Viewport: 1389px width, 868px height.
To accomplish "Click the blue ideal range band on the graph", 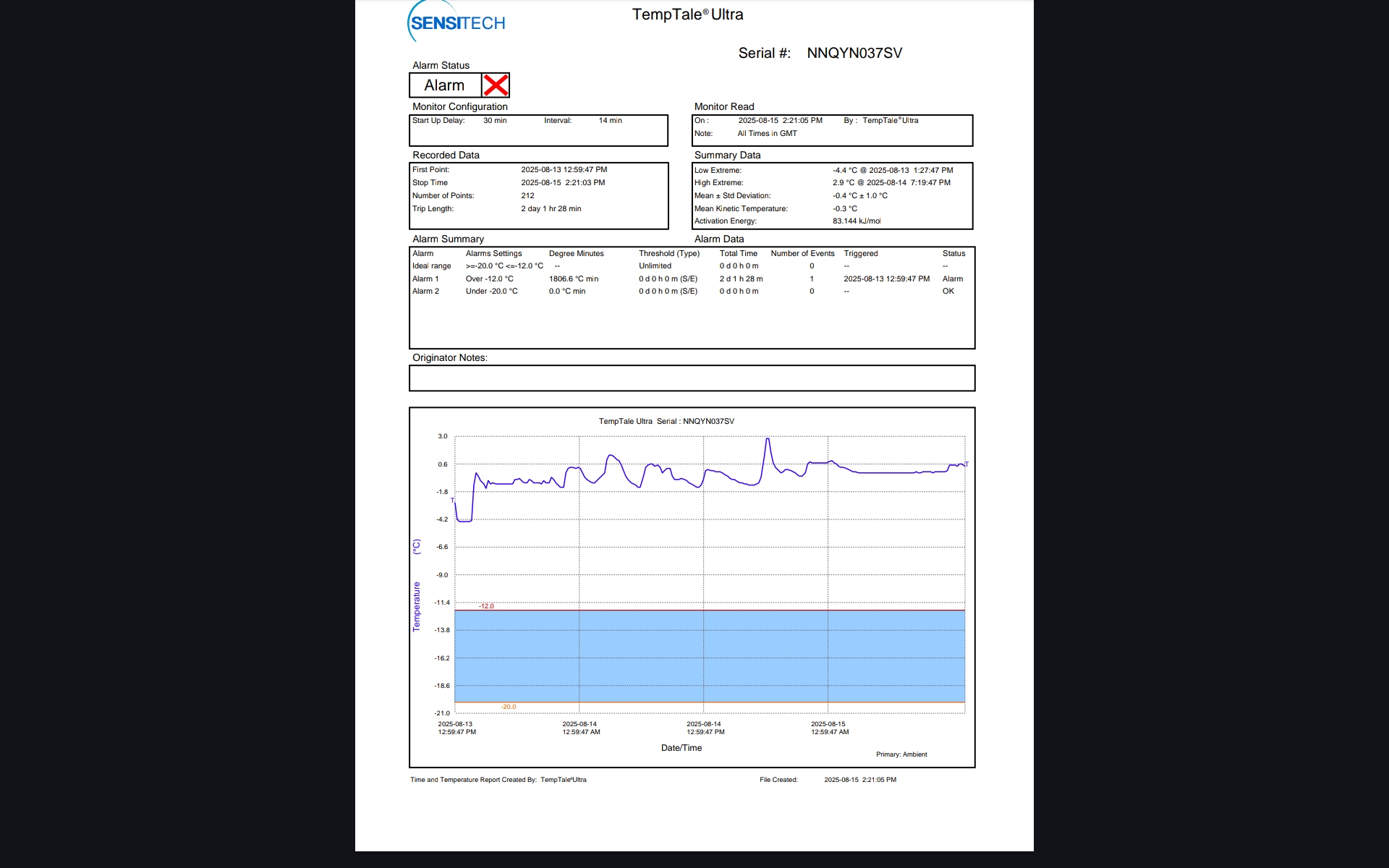I will coord(709,656).
